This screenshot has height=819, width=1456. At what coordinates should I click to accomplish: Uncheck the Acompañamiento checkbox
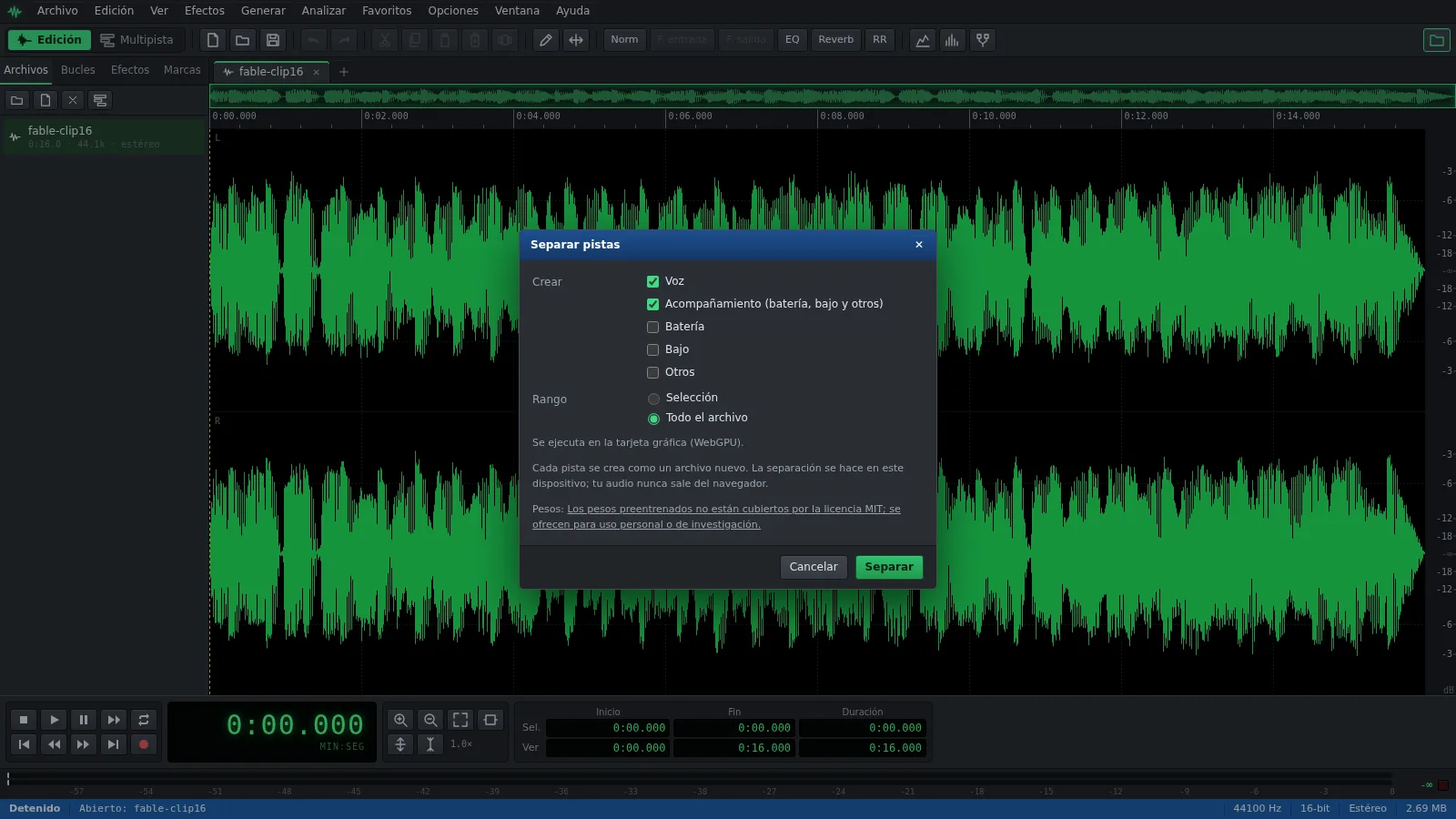click(652, 304)
